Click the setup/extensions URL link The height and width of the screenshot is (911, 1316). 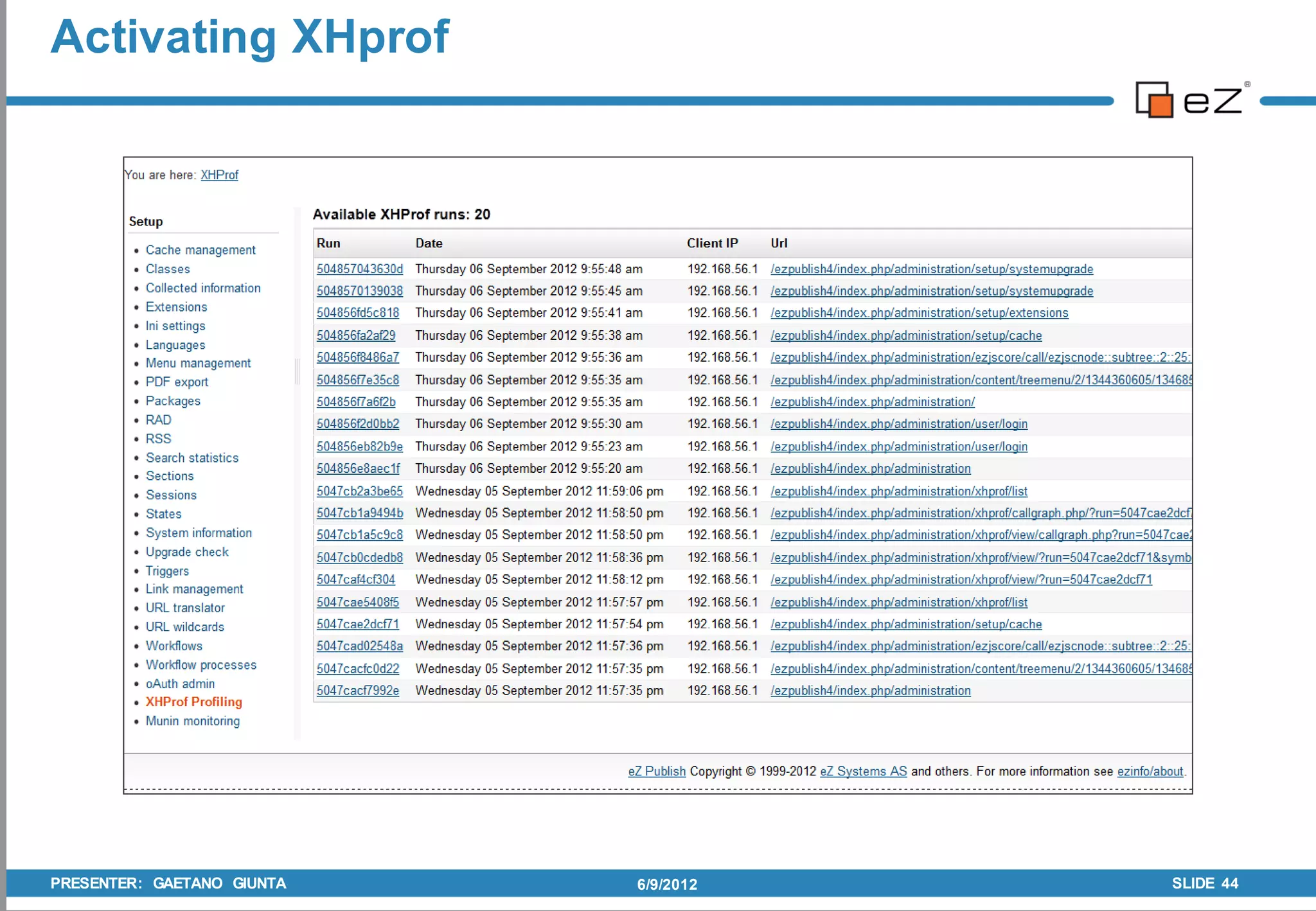pos(919,313)
